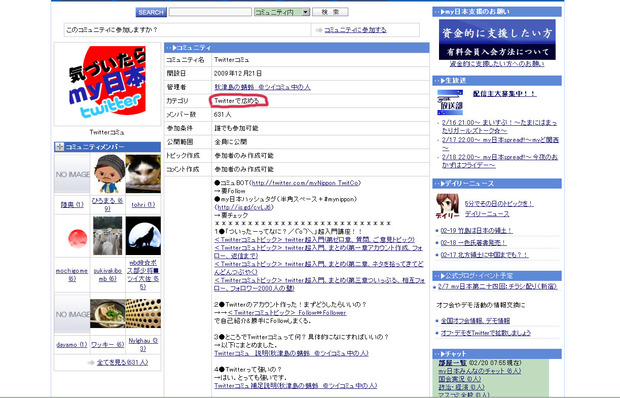
Task: Open 政治・経済 chat room link
Action: 461,387
